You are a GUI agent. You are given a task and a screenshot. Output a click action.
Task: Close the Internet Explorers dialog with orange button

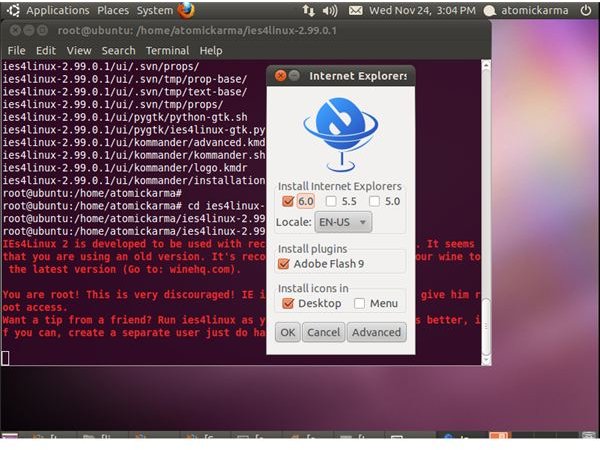click(x=280, y=76)
